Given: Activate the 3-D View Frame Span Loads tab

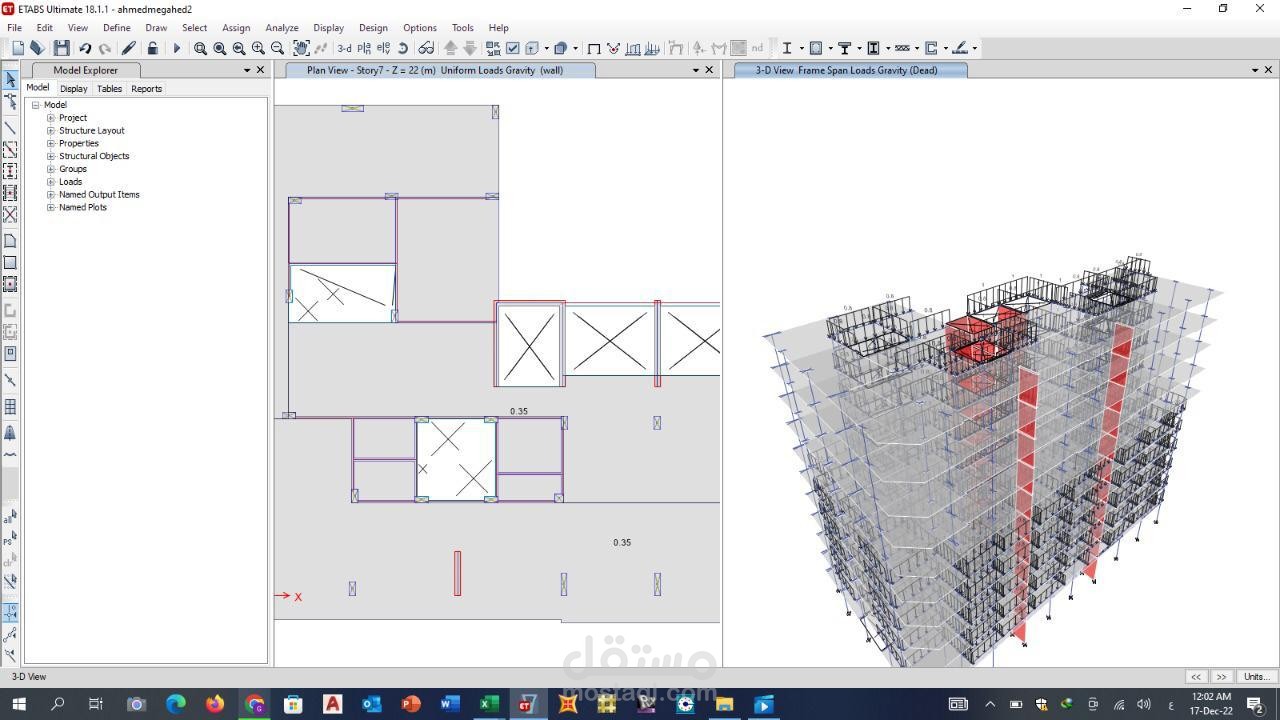Looking at the screenshot, I should tap(846, 70).
